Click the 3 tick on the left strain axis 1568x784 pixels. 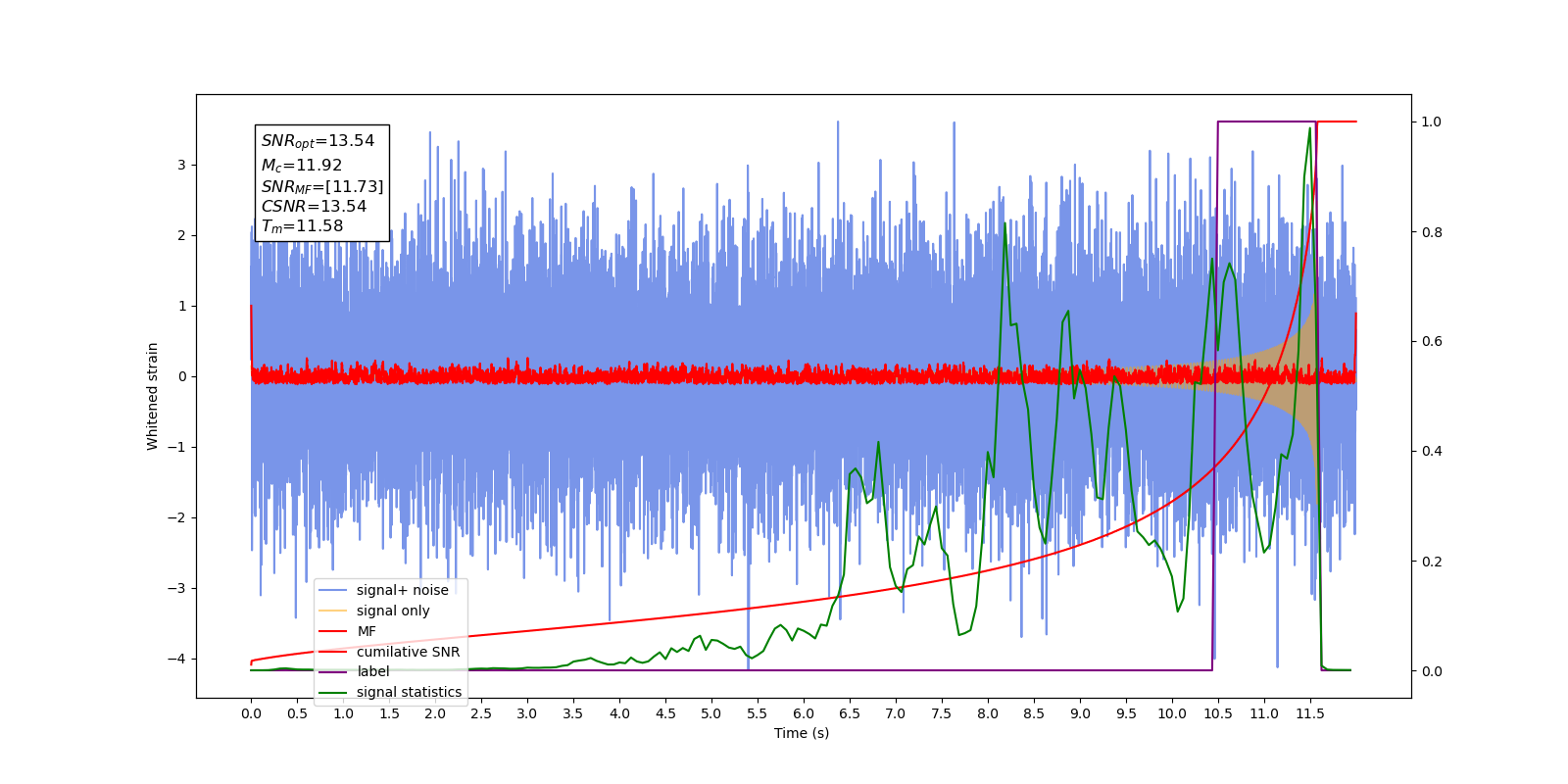pos(181,165)
